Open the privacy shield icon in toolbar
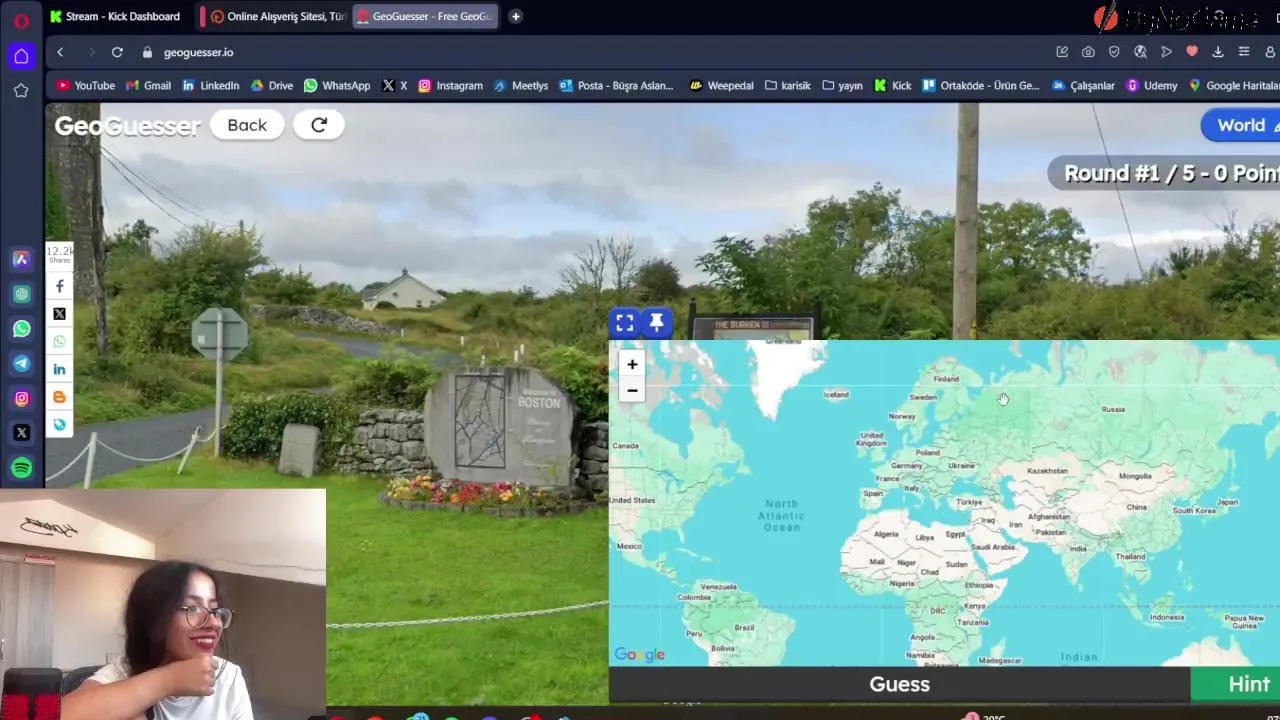This screenshot has height=720, width=1280. click(1114, 52)
